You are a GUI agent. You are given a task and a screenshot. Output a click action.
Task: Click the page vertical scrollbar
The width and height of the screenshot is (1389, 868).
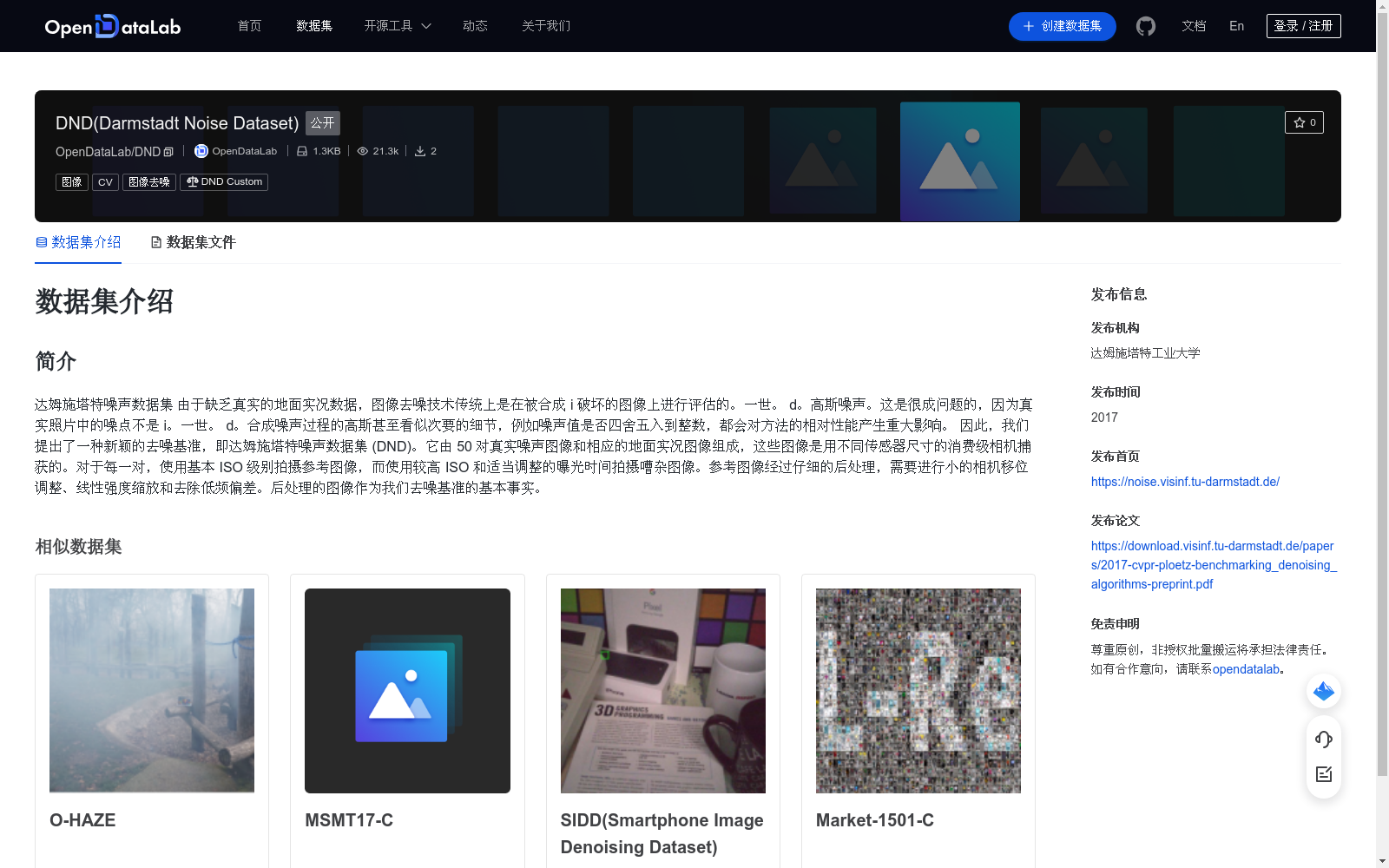[x=1382, y=394]
